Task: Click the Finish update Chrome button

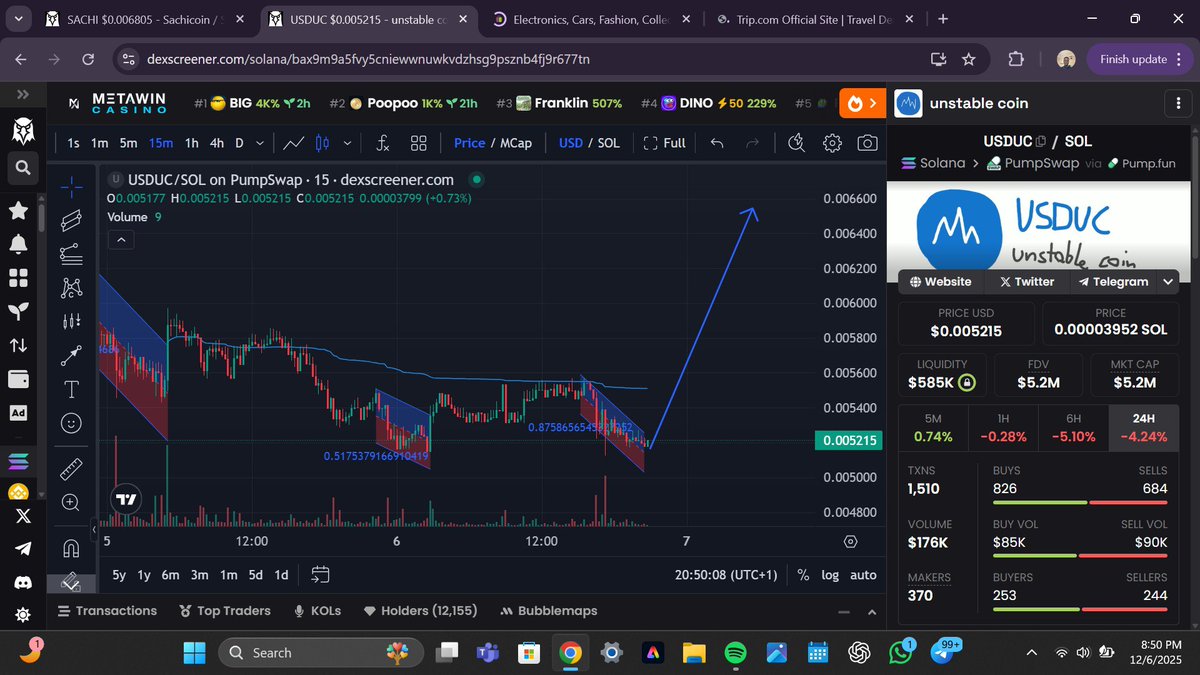Action: (x=1139, y=59)
